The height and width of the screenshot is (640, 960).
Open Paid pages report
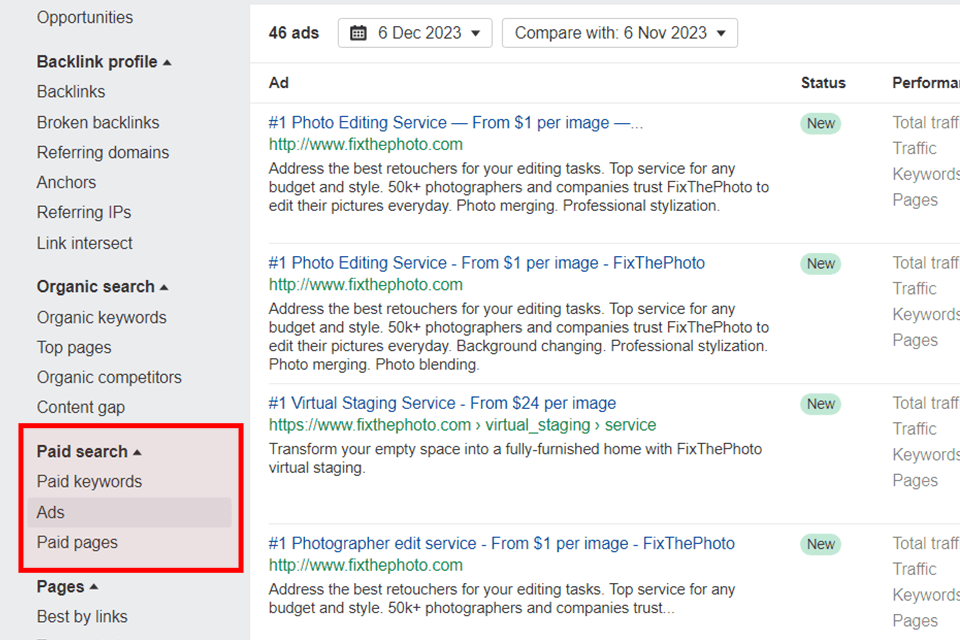(77, 542)
